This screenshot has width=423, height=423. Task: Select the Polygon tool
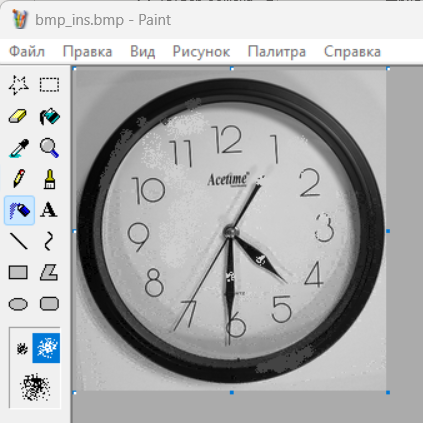(49, 272)
